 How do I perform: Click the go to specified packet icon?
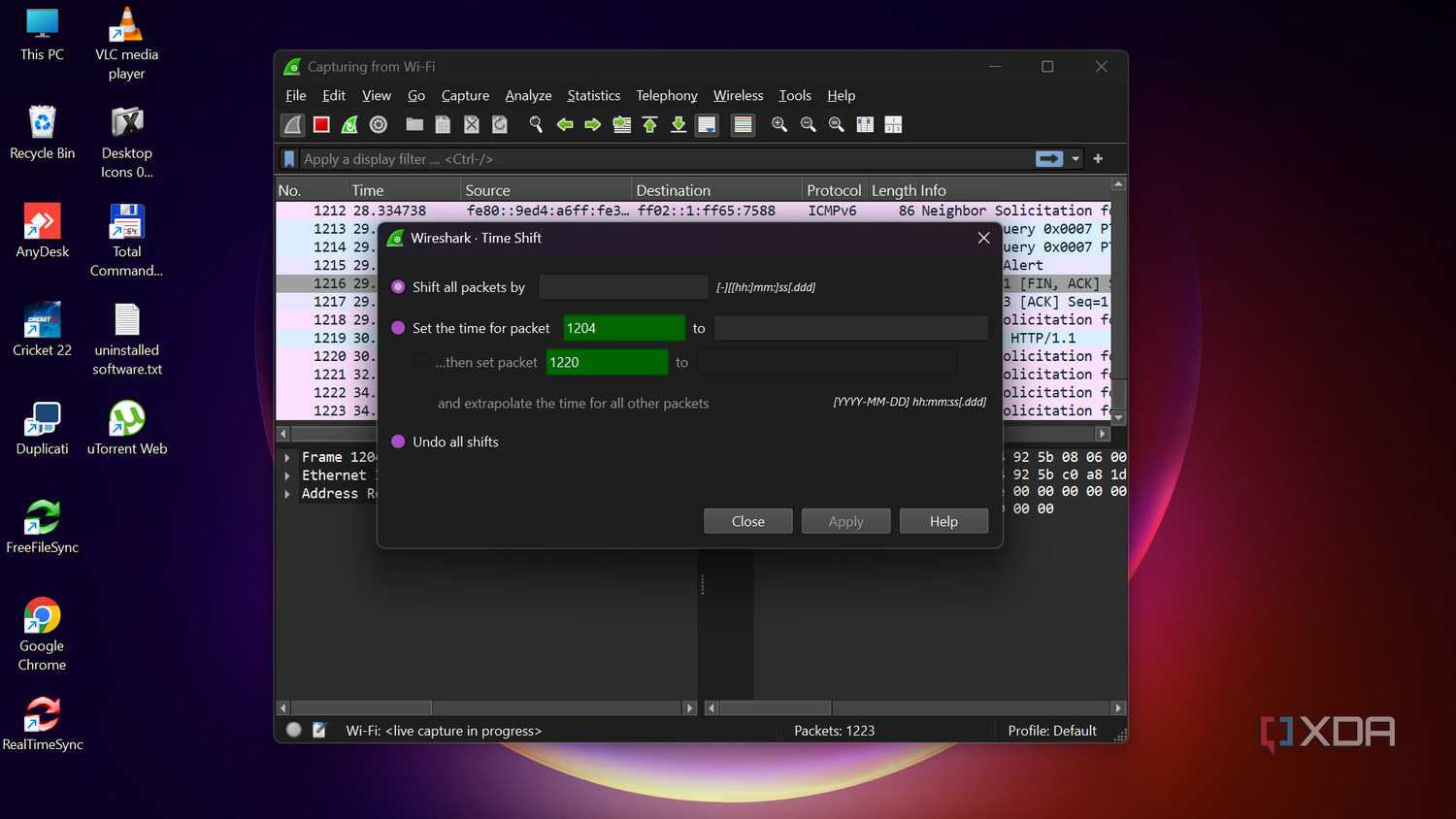coord(621,124)
